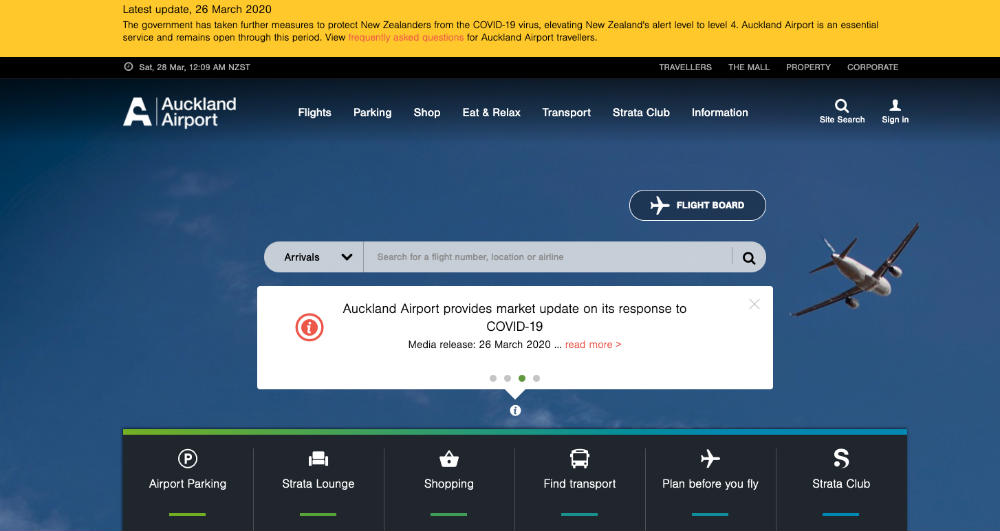Viewport: 1000px width, 531px height.
Task: Click the Shopping basket icon
Action: tap(449, 458)
